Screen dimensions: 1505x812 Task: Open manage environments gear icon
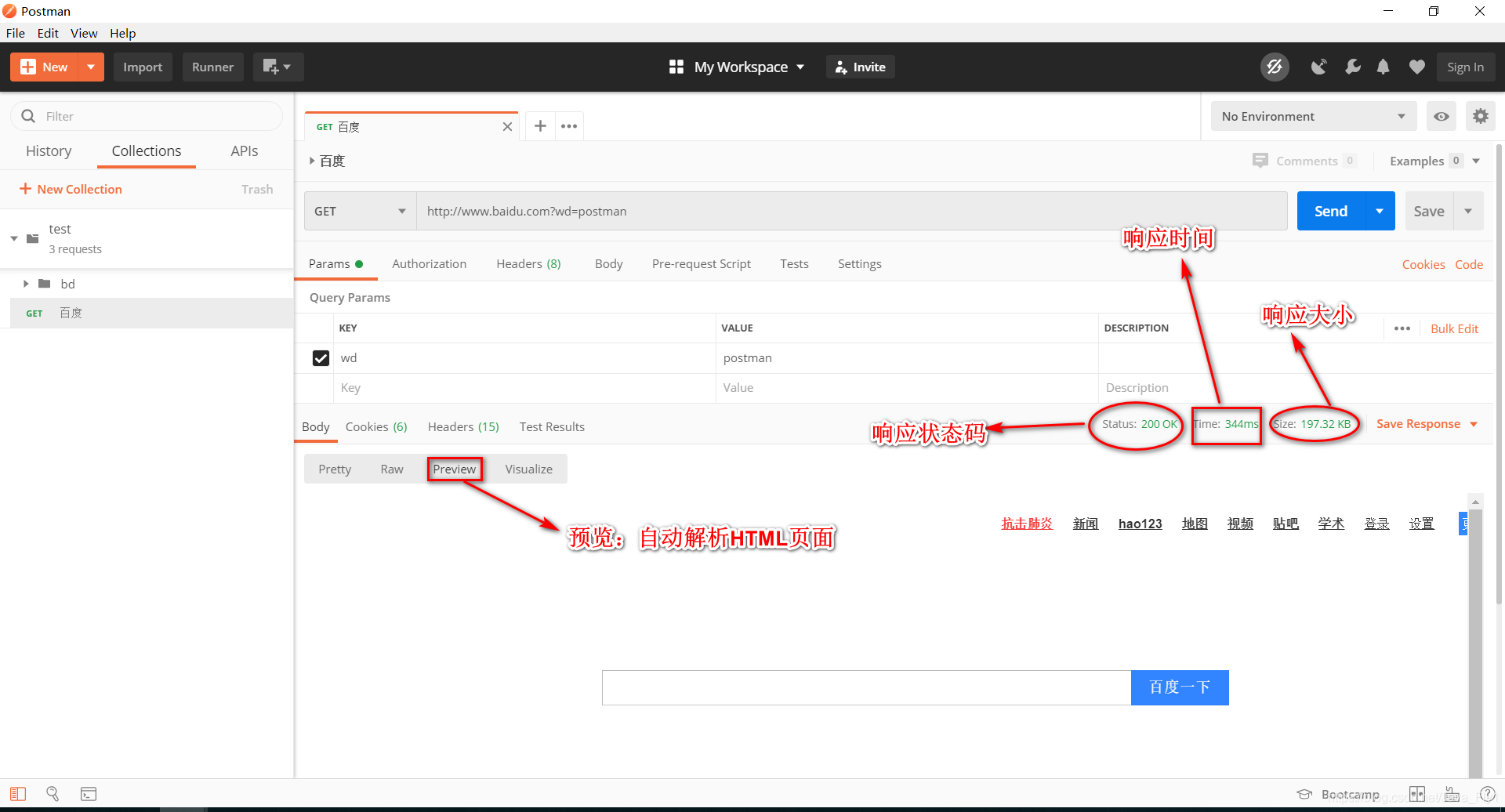point(1480,116)
